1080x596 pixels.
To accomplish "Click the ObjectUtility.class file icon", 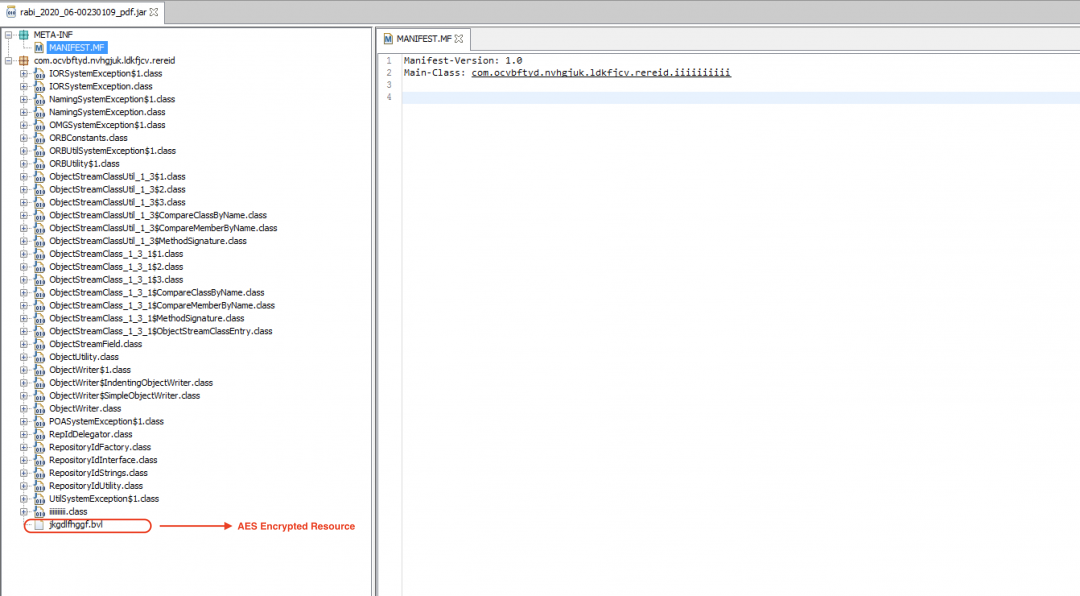I will pyautogui.click(x=39, y=357).
